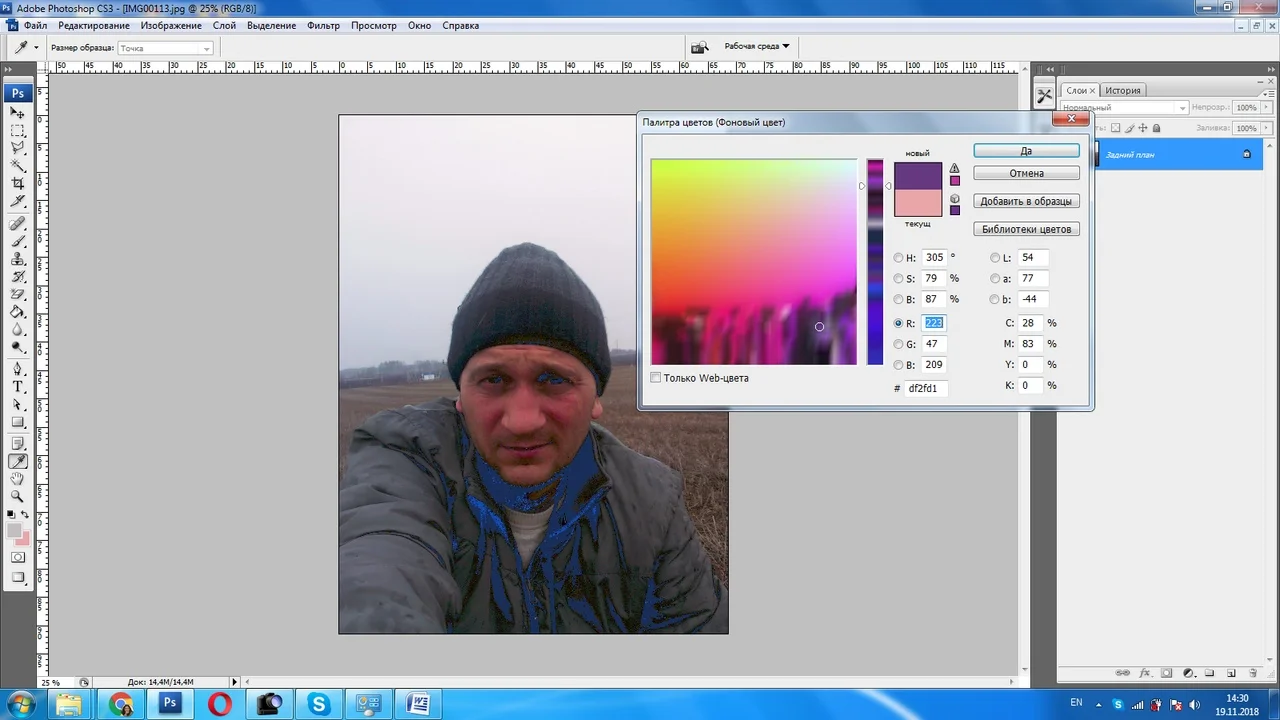The height and width of the screenshot is (720, 1280).
Task: Select the Move tool in the toolbox
Action: click(18, 113)
